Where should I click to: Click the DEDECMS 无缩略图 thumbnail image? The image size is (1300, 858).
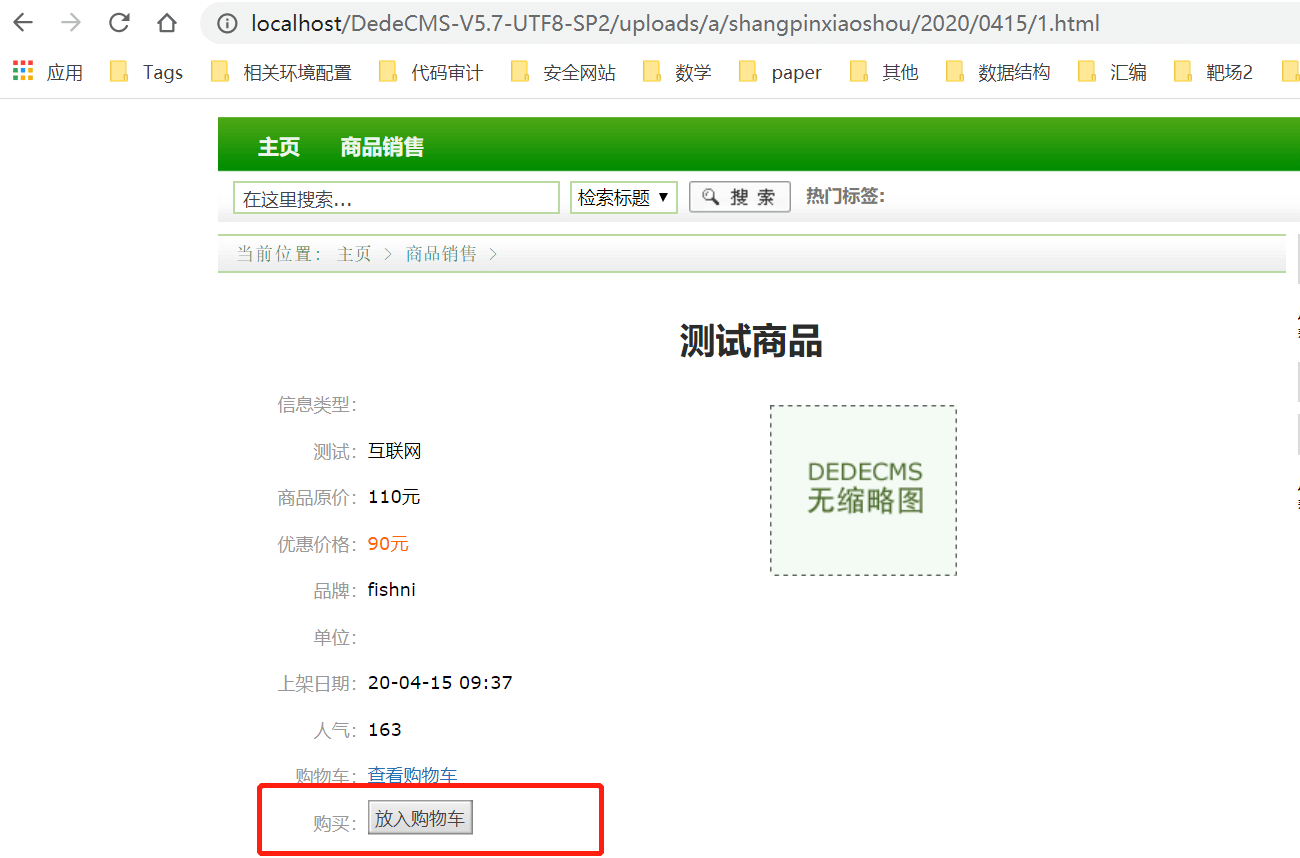click(x=863, y=490)
